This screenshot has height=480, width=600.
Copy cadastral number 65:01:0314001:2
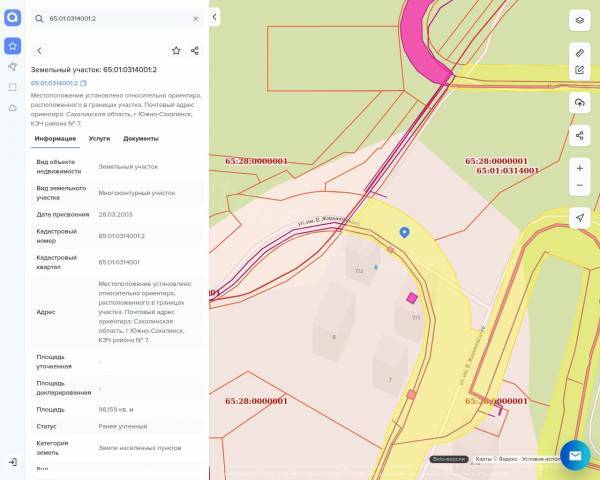point(84,83)
